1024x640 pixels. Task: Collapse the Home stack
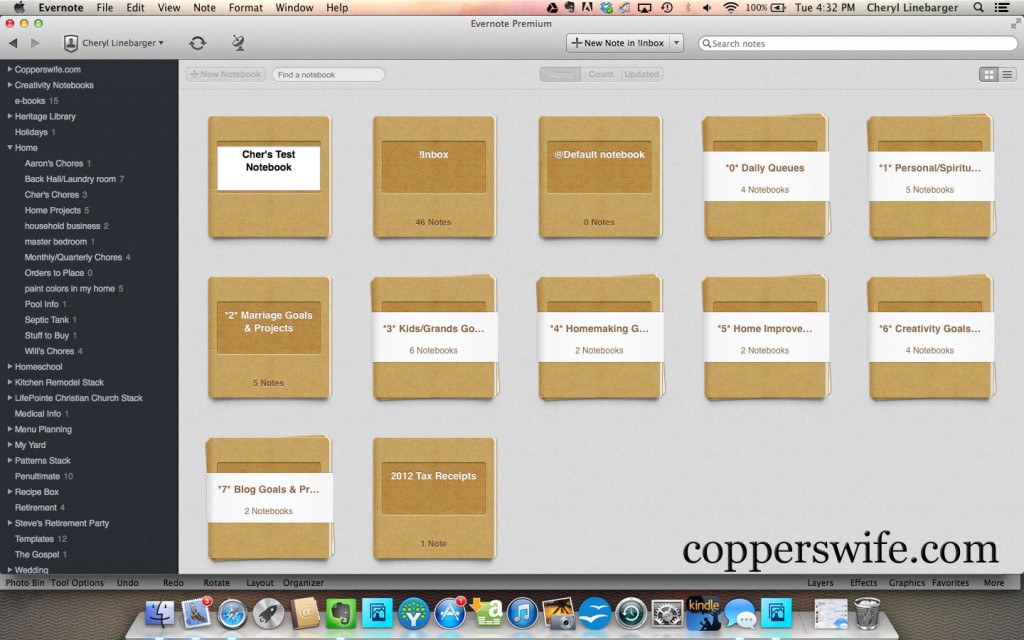pos(10,147)
